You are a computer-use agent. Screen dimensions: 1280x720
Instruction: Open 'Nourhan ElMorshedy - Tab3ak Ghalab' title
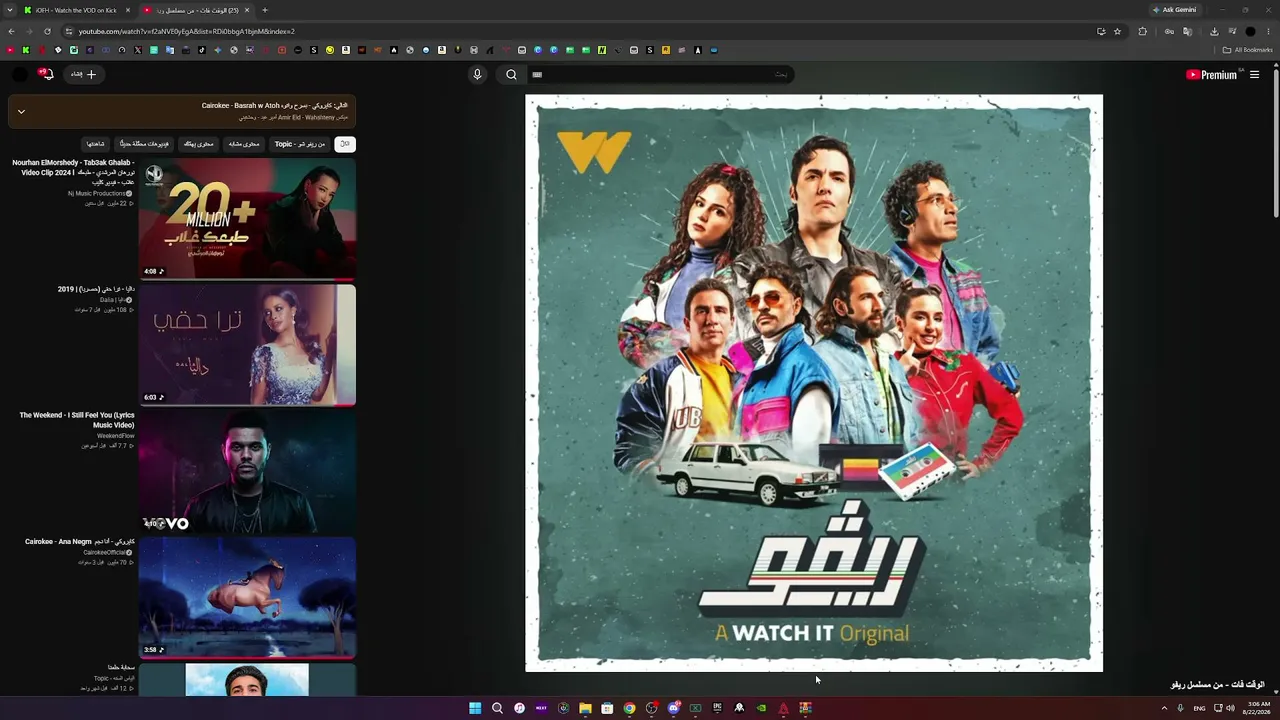(73, 172)
